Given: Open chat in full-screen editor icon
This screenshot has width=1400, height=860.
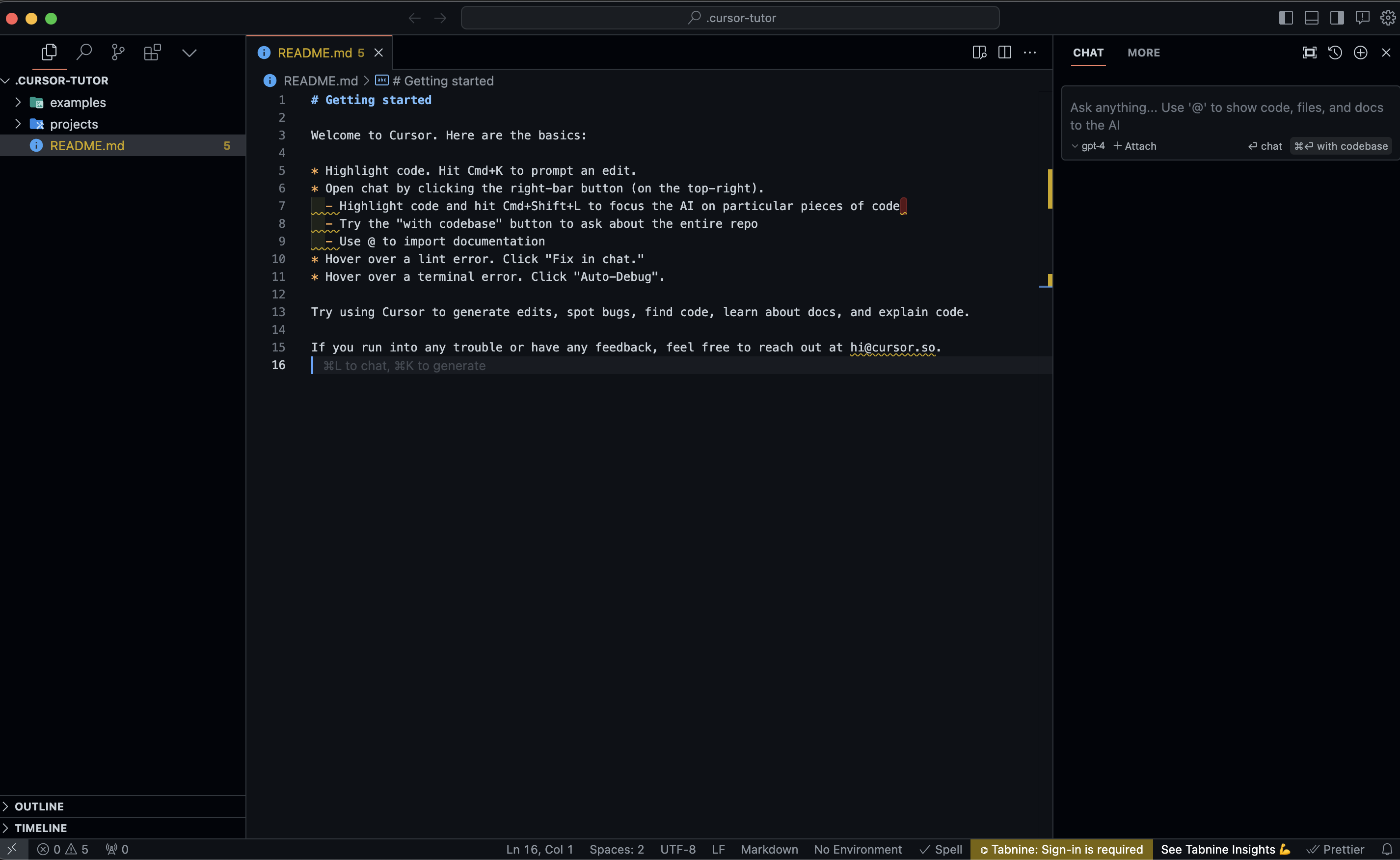Looking at the screenshot, I should (x=1309, y=53).
